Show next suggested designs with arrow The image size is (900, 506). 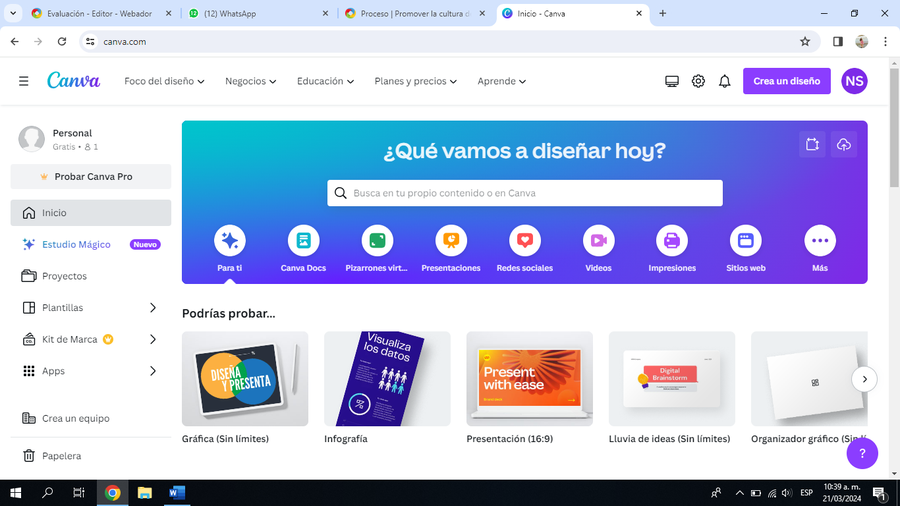(x=864, y=379)
